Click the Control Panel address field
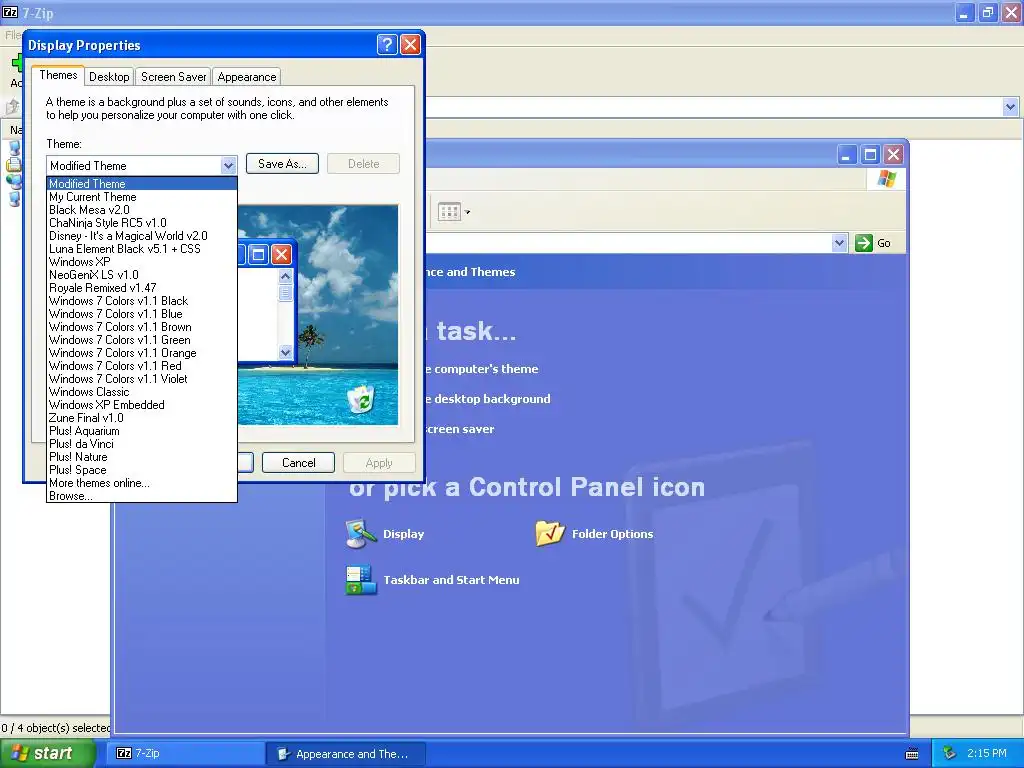Screen dimensions: 1024x768 pyautogui.click(x=628, y=243)
